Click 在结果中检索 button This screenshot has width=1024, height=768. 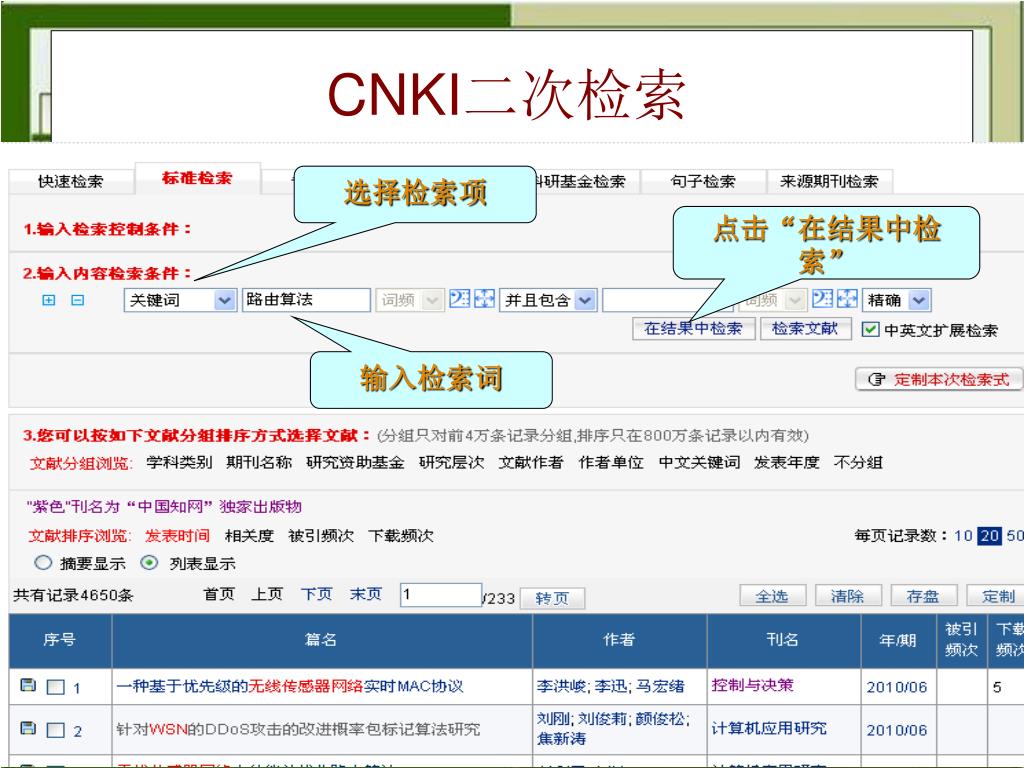click(x=694, y=328)
